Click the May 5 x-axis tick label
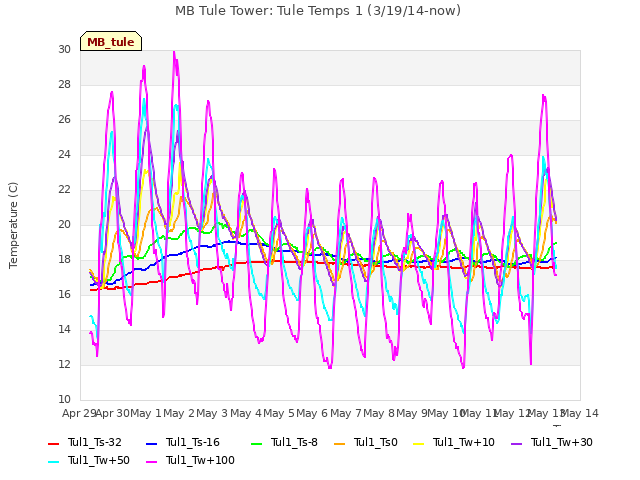The height and width of the screenshot is (480, 640). 279,413
